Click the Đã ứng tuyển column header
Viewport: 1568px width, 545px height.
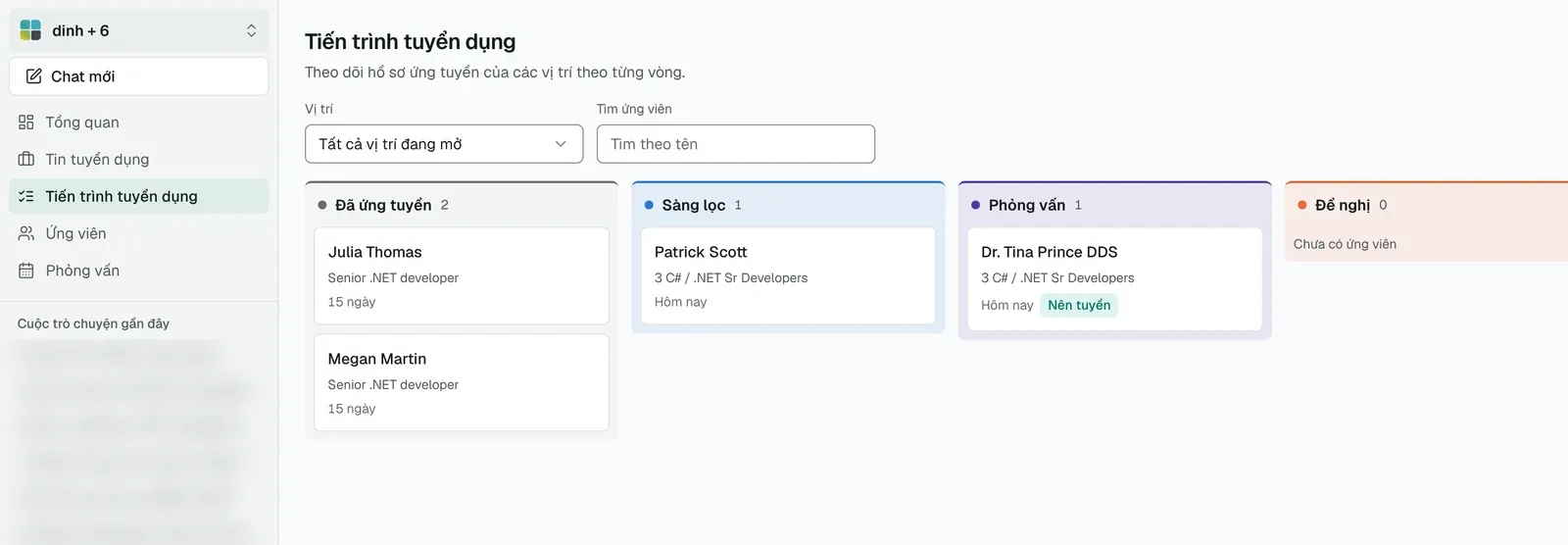tap(383, 205)
